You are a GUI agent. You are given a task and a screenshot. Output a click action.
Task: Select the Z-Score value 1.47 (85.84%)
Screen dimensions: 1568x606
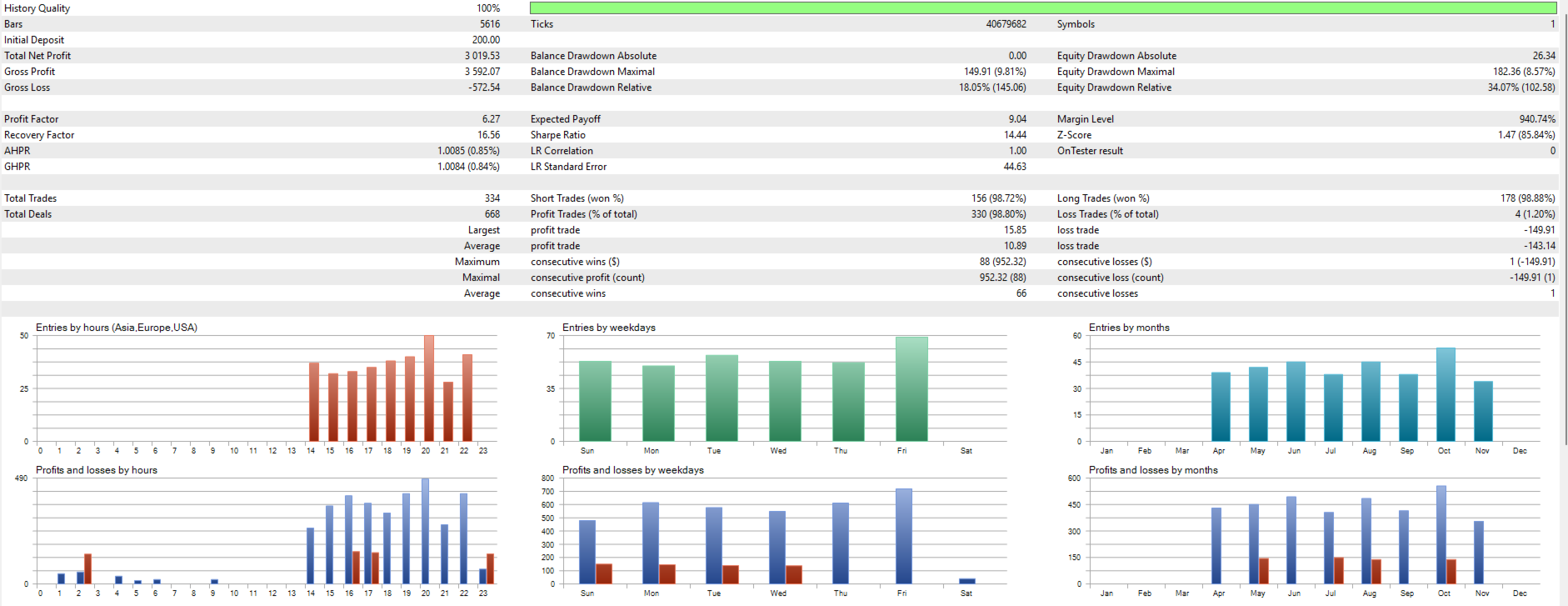click(1526, 135)
